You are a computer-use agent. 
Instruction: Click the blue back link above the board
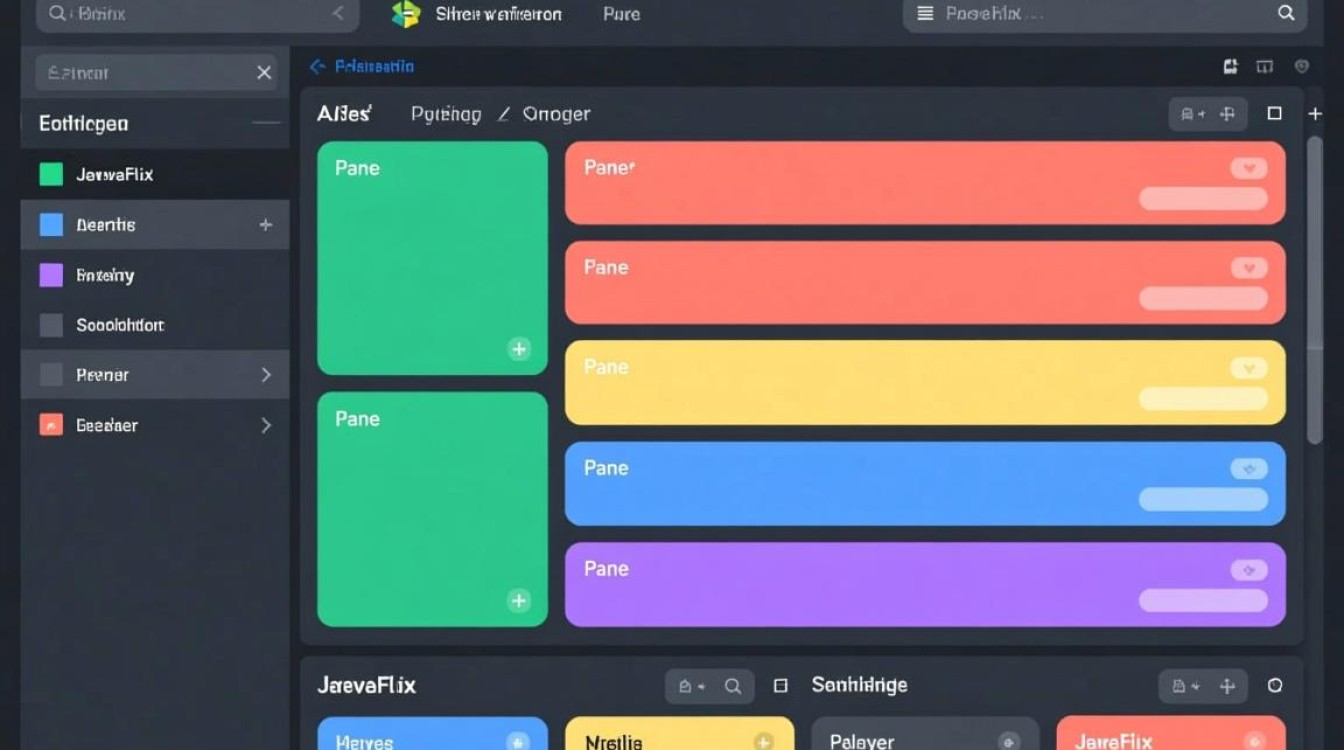[362, 66]
